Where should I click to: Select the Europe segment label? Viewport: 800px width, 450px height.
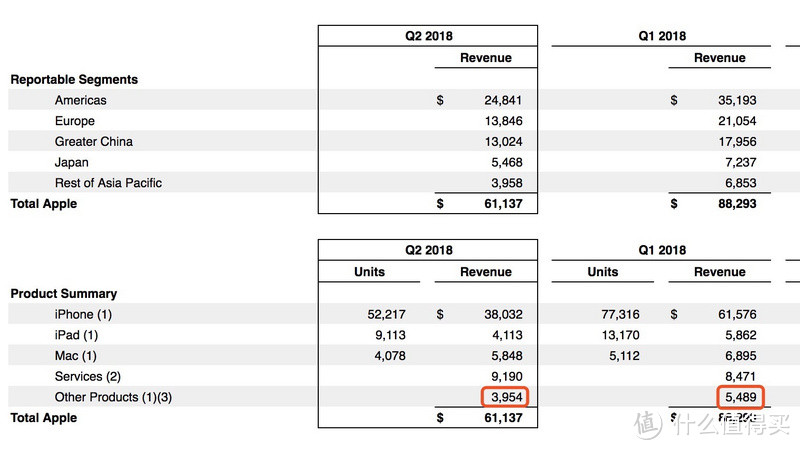(74, 121)
